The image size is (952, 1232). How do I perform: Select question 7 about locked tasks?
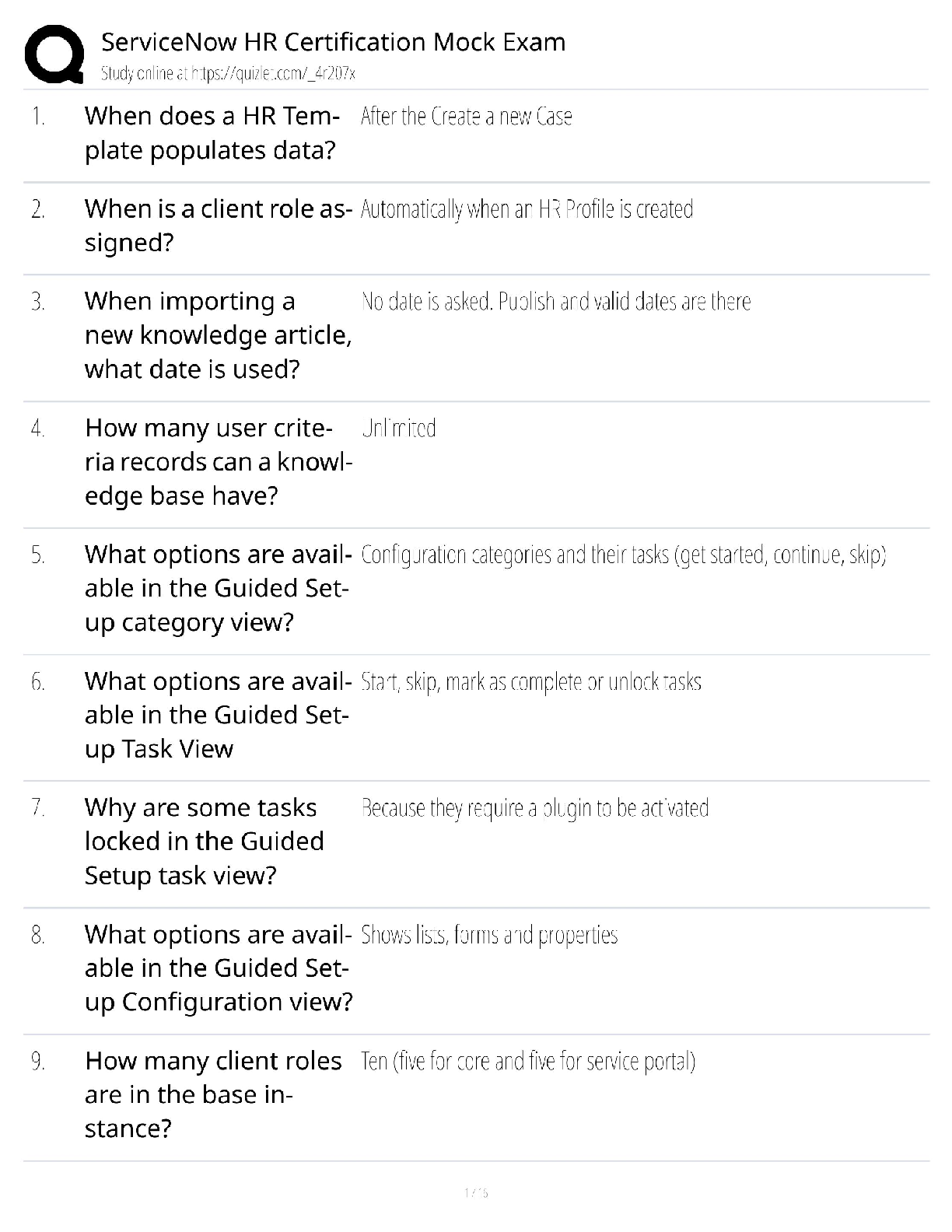(x=205, y=842)
